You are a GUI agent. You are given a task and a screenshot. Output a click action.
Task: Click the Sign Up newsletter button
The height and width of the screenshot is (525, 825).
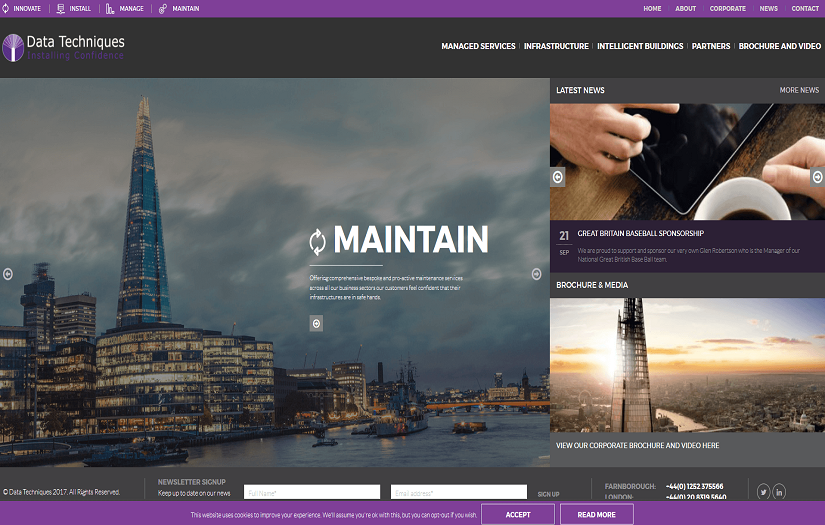(548, 494)
